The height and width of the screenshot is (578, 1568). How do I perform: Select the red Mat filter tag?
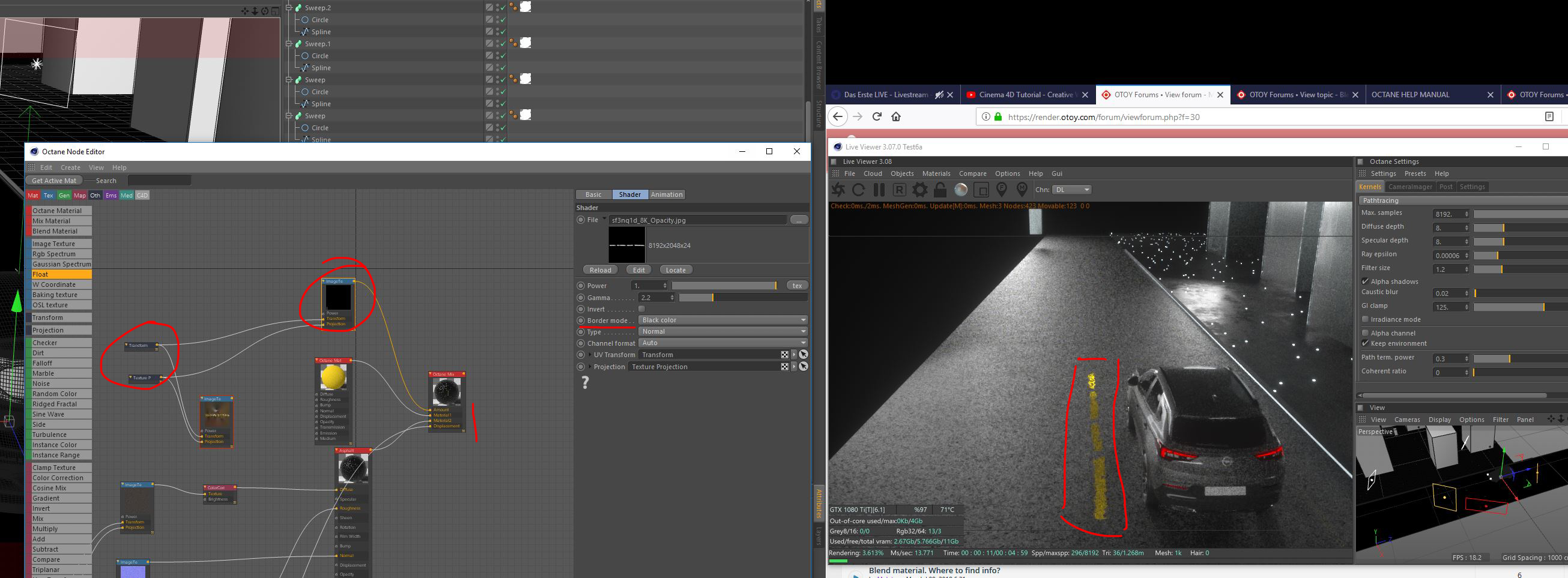(33, 195)
